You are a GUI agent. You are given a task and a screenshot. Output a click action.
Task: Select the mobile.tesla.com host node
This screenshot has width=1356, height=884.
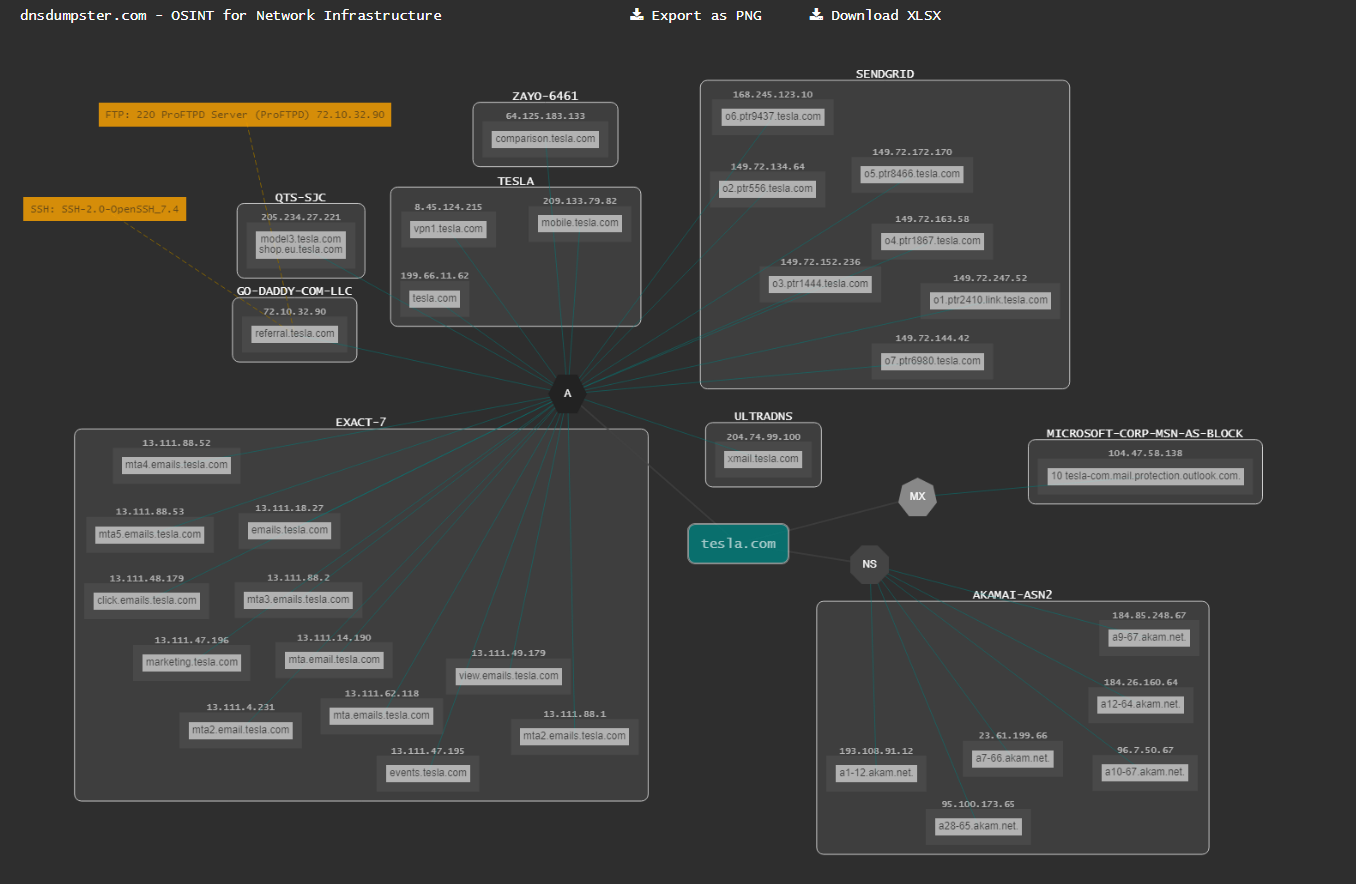tap(579, 223)
